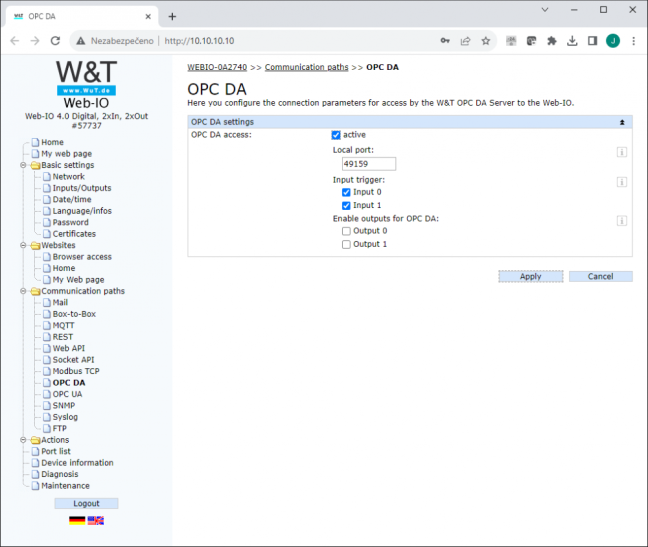Click the not-secure warning icon
The image size is (648, 547).
point(81,41)
